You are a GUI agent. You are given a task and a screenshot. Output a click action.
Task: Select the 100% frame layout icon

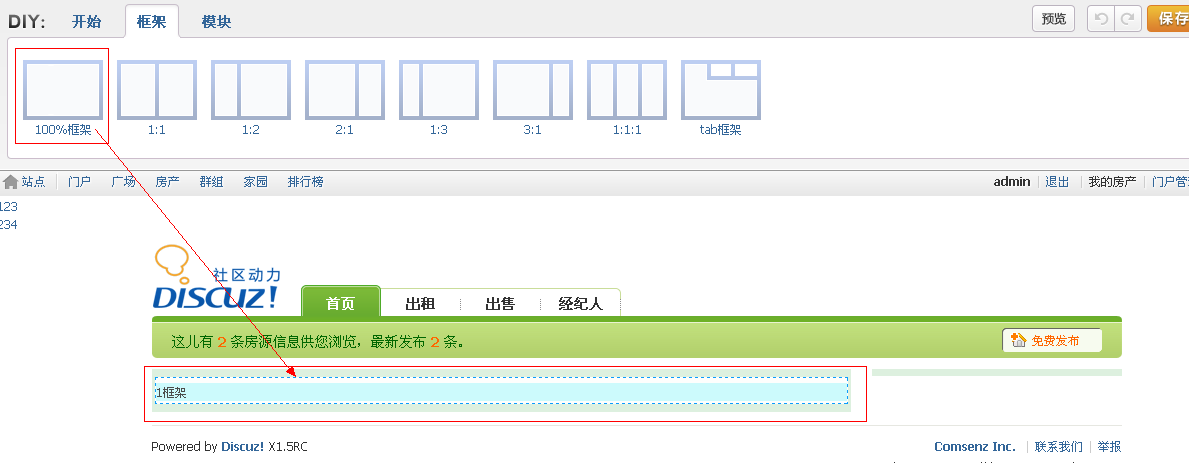pos(63,90)
